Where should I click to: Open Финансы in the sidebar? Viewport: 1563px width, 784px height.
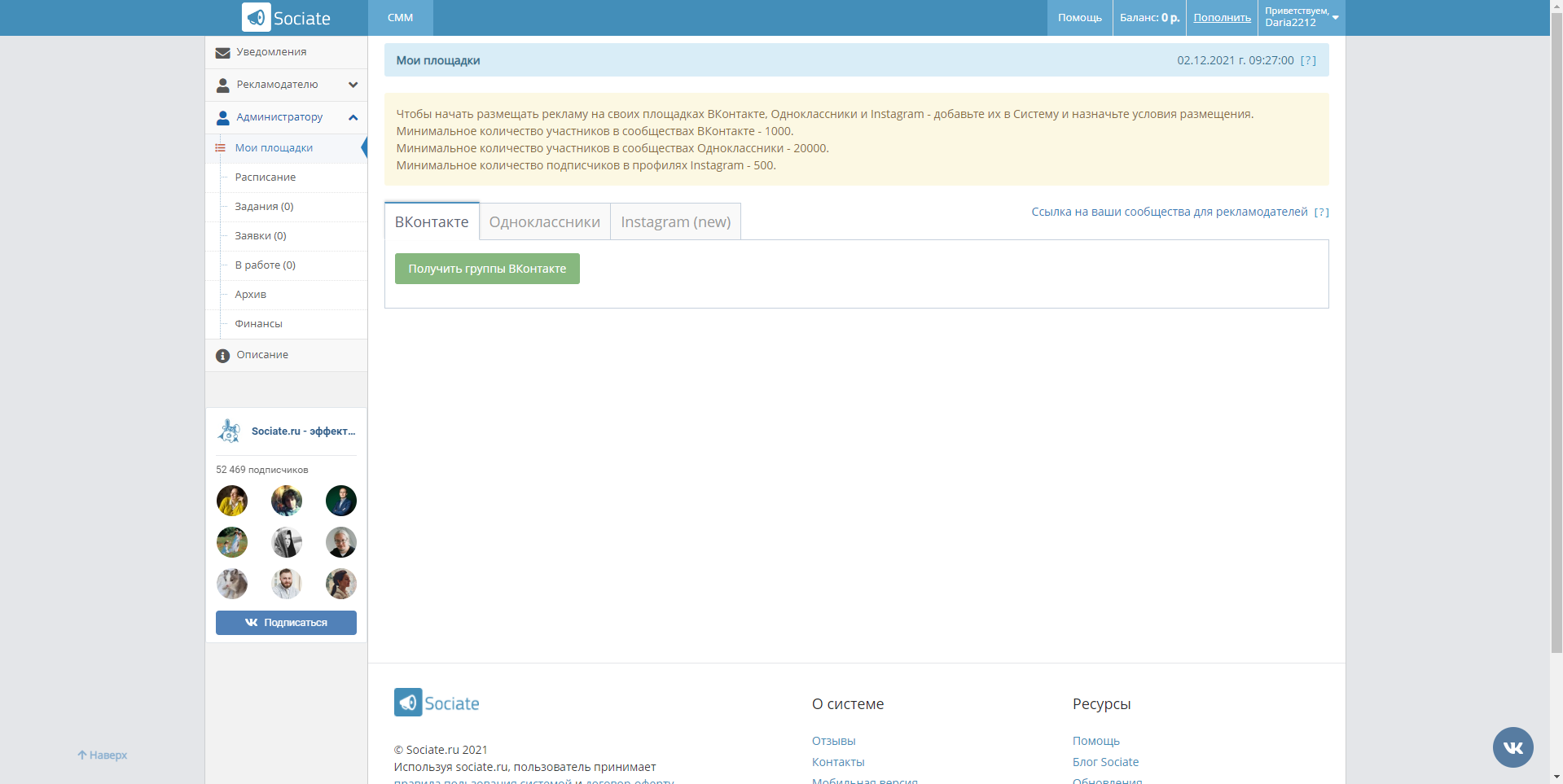pos(259,324)
